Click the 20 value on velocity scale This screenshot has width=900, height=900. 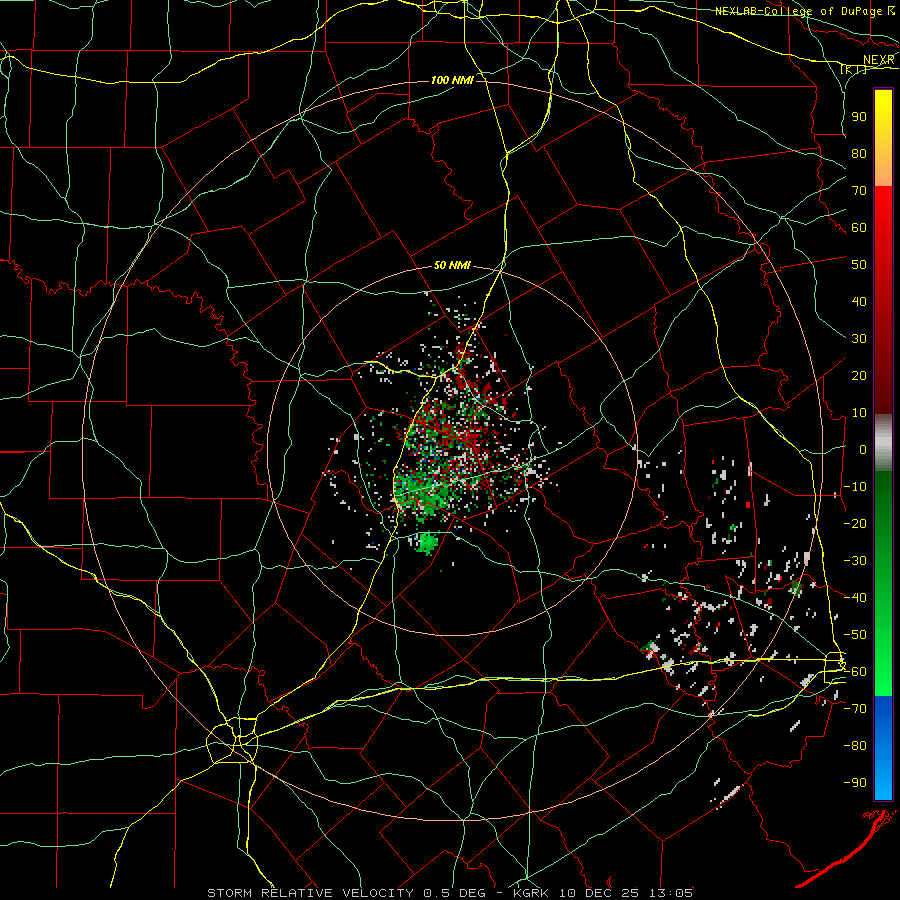859,376
